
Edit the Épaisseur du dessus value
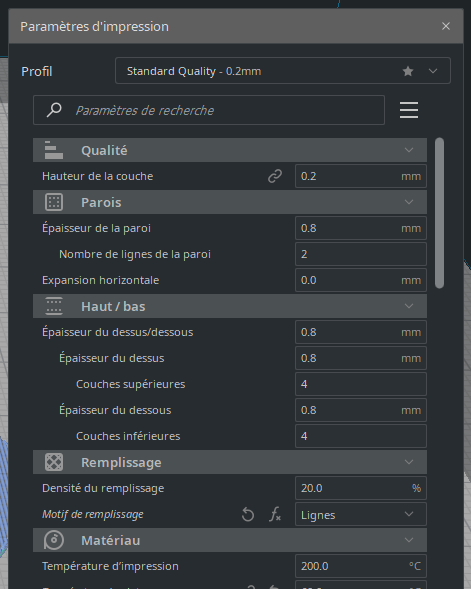coord(361,358)
